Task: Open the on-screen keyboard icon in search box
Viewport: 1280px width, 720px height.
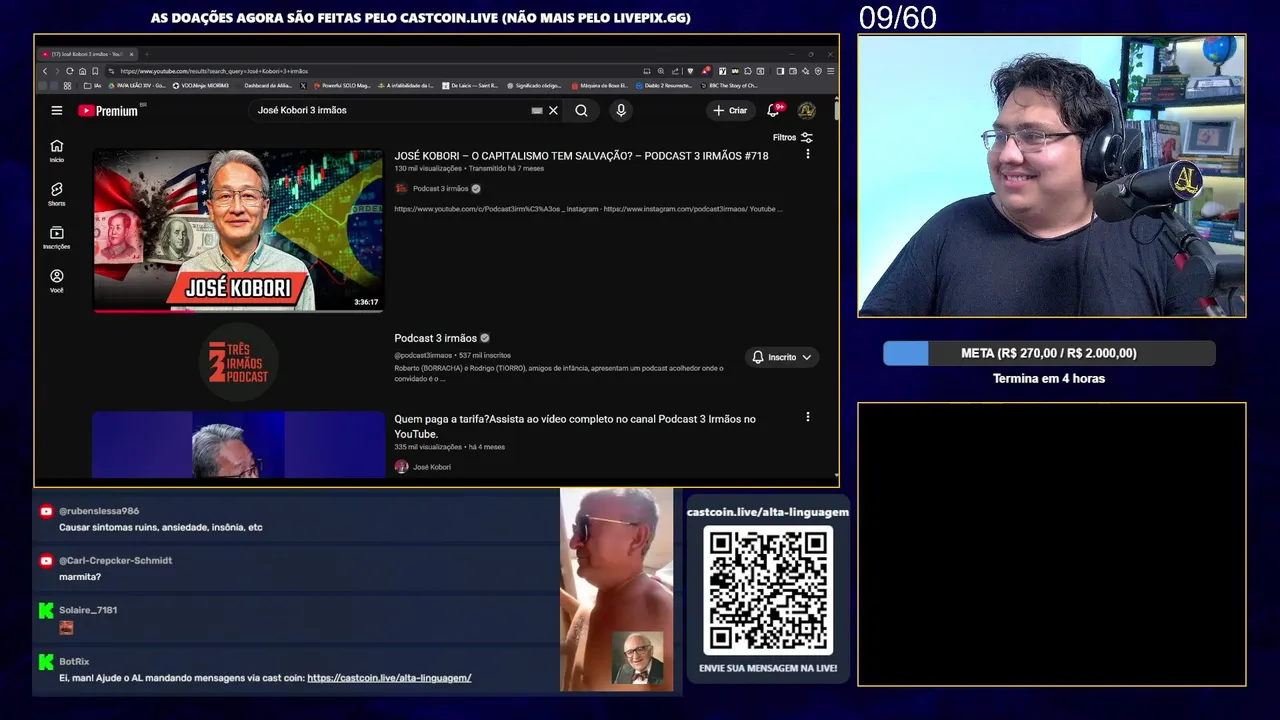Action: tap(537, 110)
